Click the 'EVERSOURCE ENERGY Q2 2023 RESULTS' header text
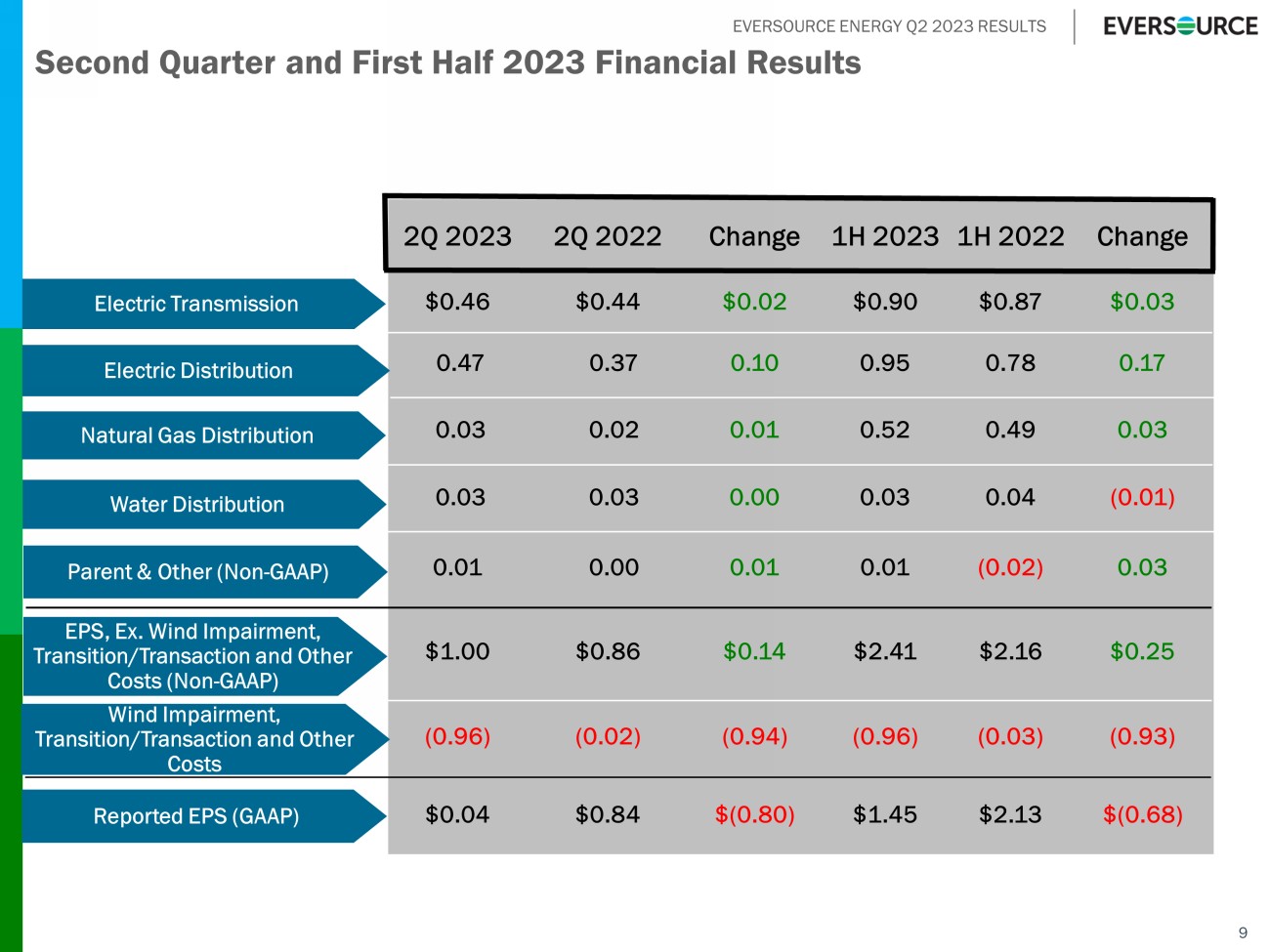Image resolution: width=1270 pixels, height=952 pixels. pos(889,26)
